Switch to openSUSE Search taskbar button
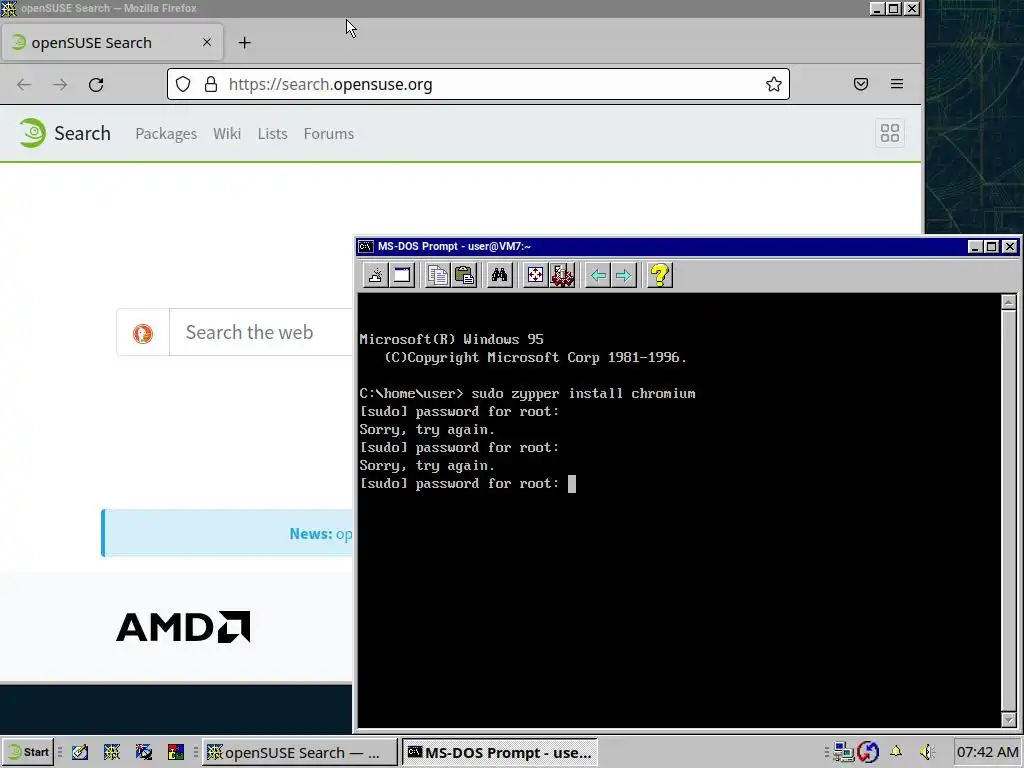 click(x=299, y=752)
